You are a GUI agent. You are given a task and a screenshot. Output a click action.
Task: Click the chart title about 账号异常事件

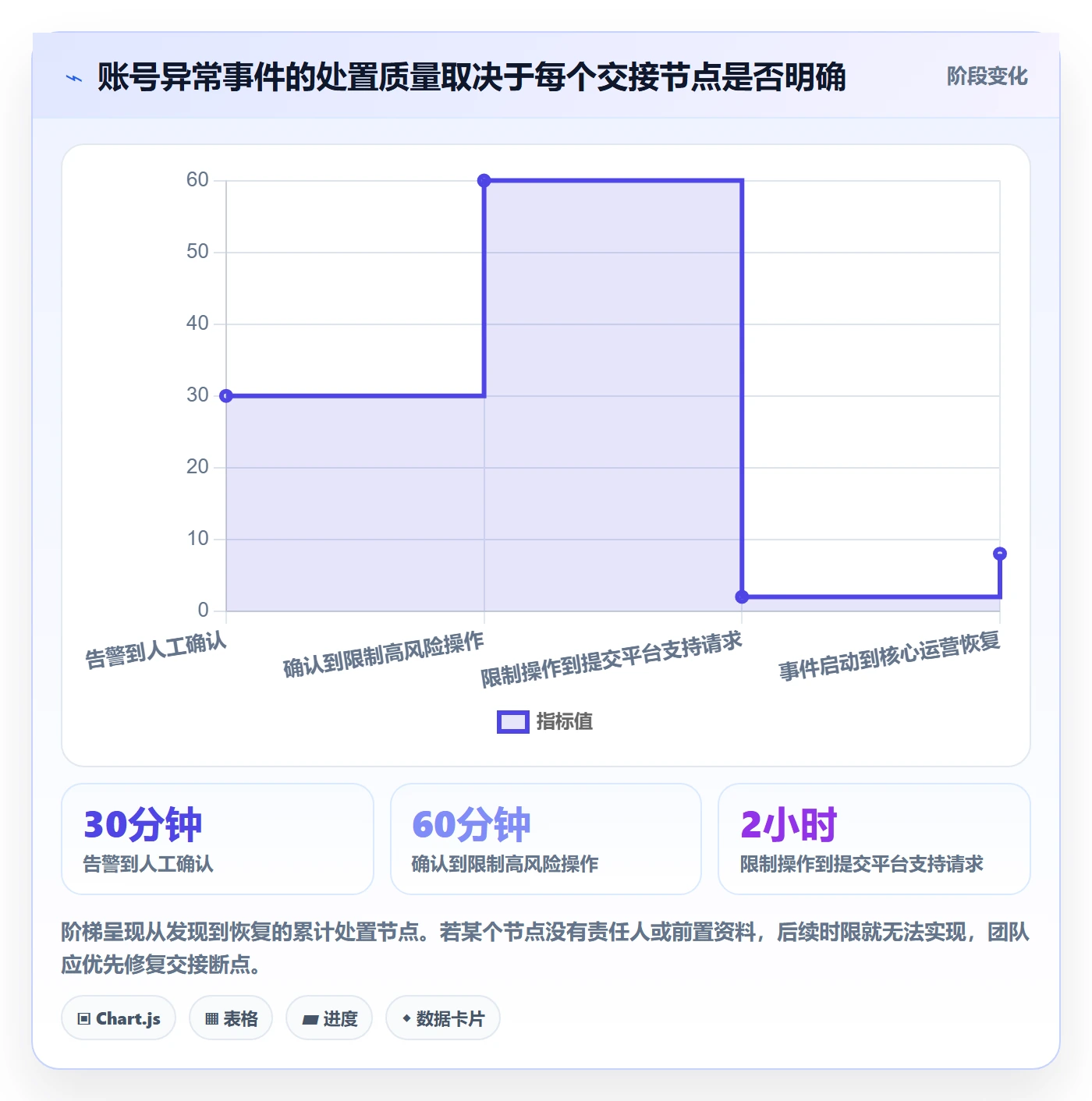click(472, 77)
